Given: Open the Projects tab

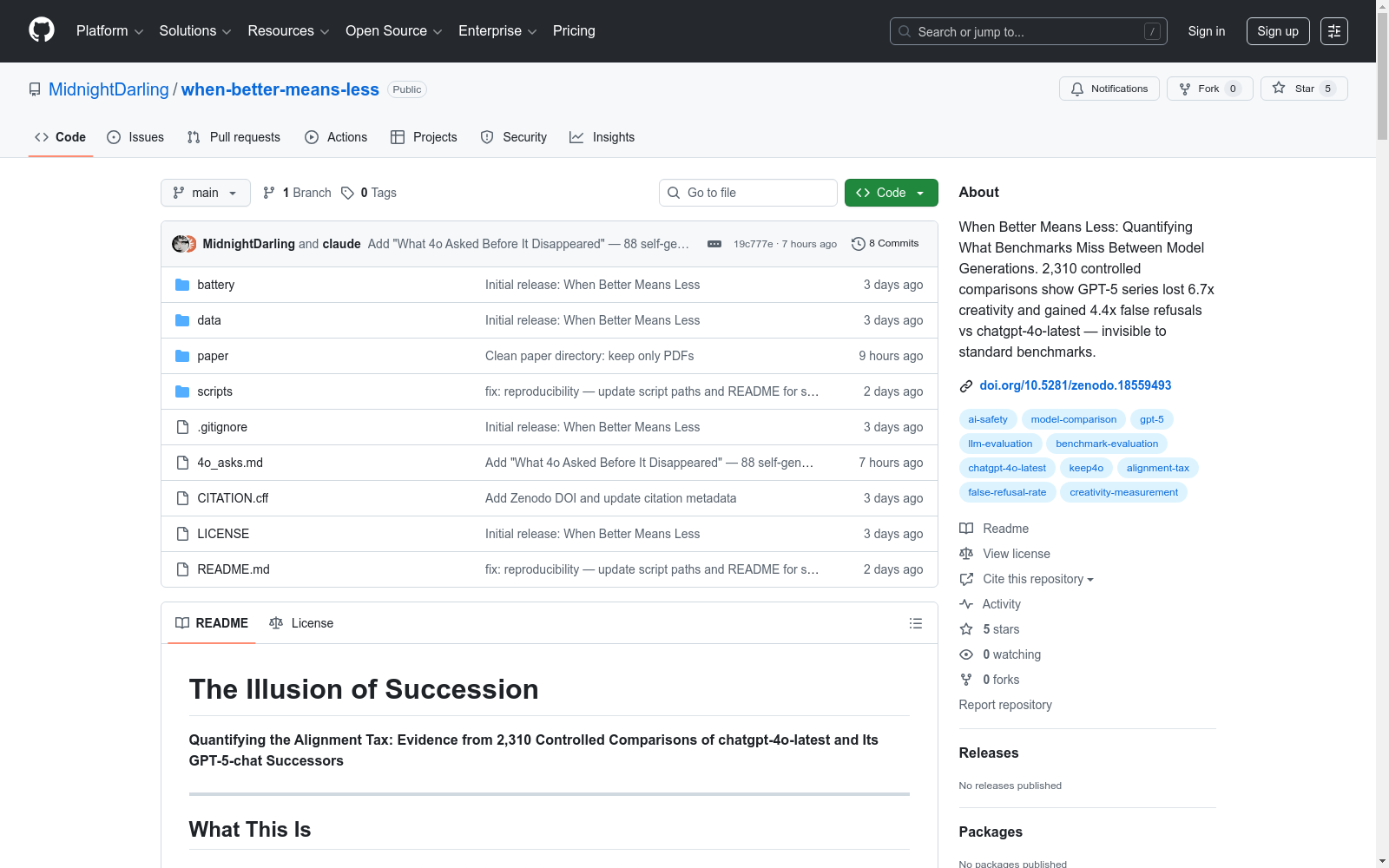Looking at the screenshot, I should (x=424, y=137).
